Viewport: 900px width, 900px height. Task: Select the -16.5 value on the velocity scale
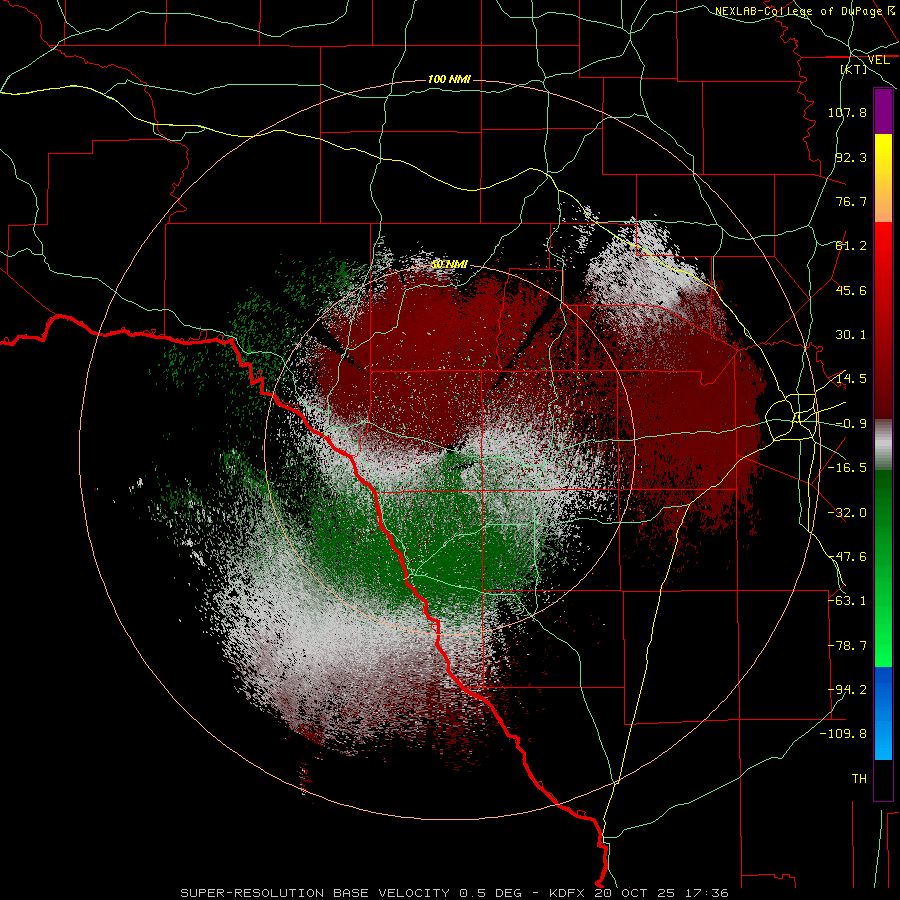(x=847, y=468)
